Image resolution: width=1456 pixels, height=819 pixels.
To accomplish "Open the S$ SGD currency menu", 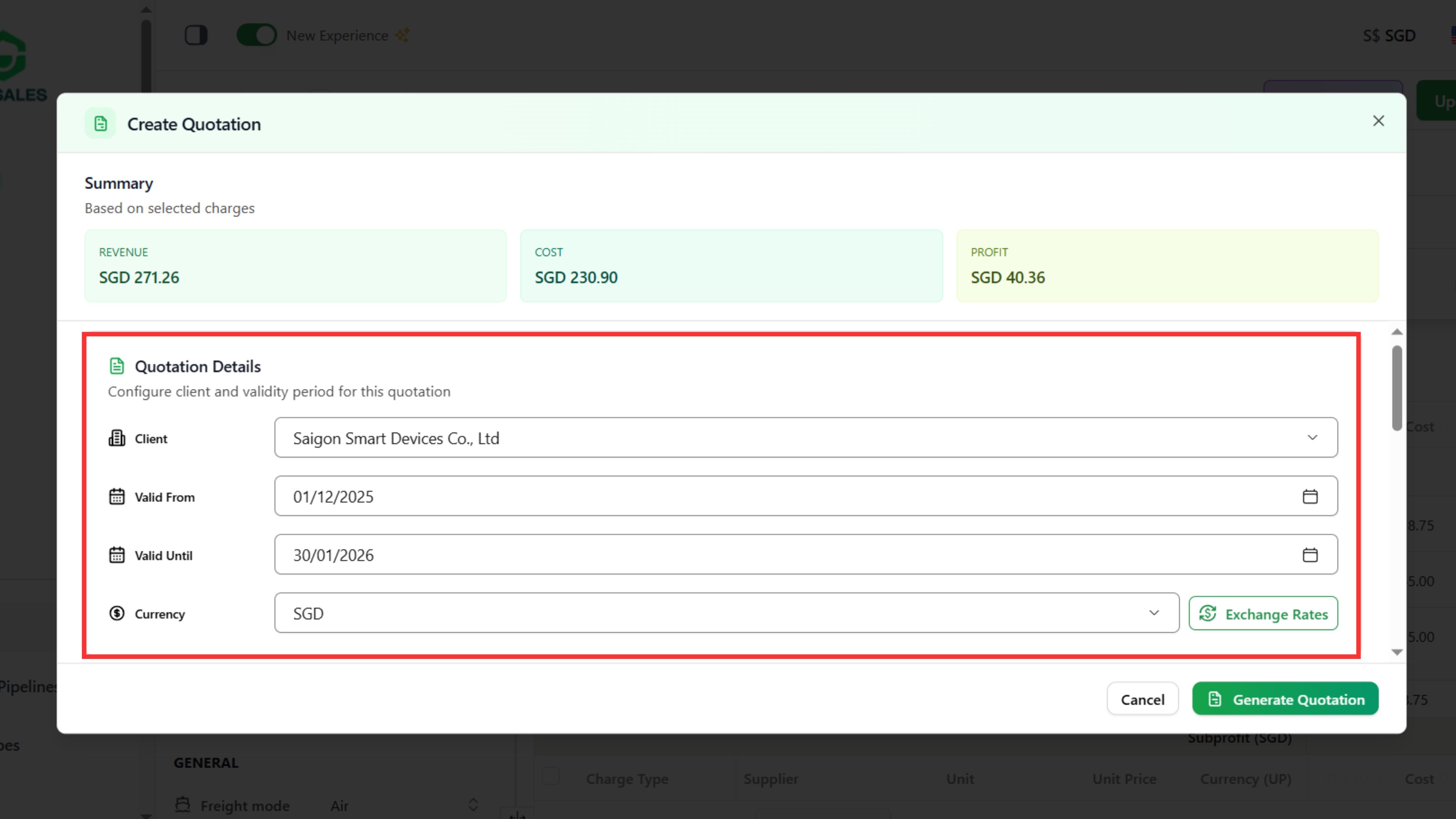I will pos(1389,36).
